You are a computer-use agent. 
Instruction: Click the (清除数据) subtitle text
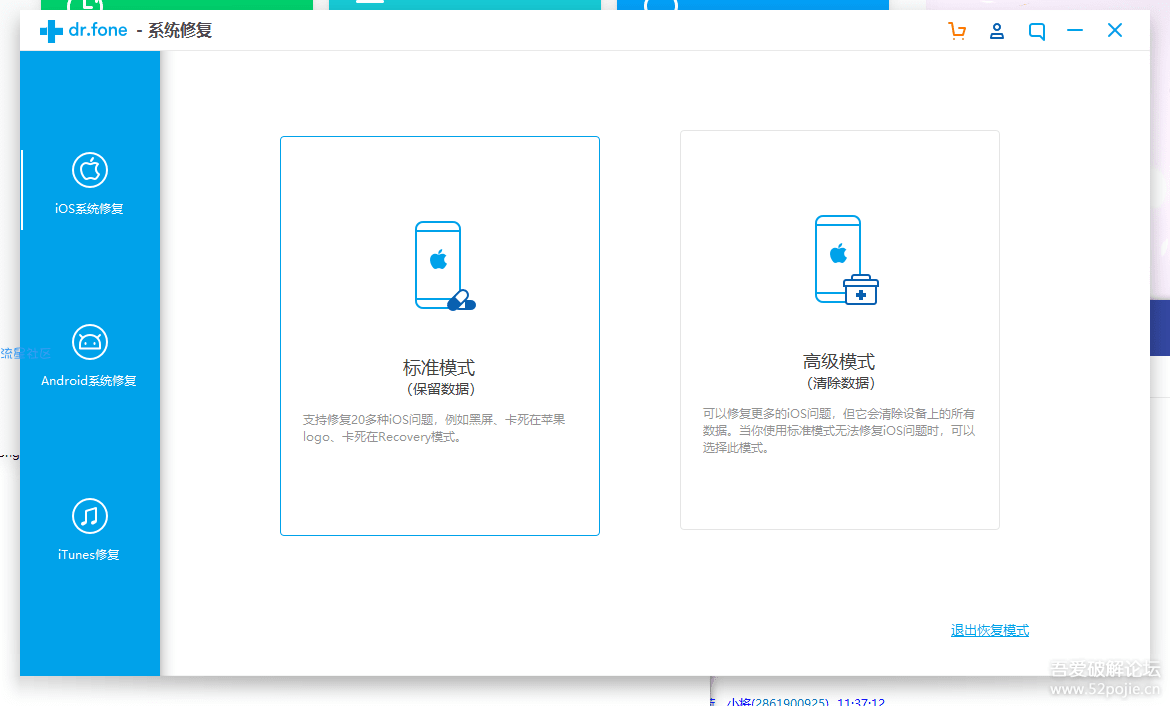coord(840,383)
